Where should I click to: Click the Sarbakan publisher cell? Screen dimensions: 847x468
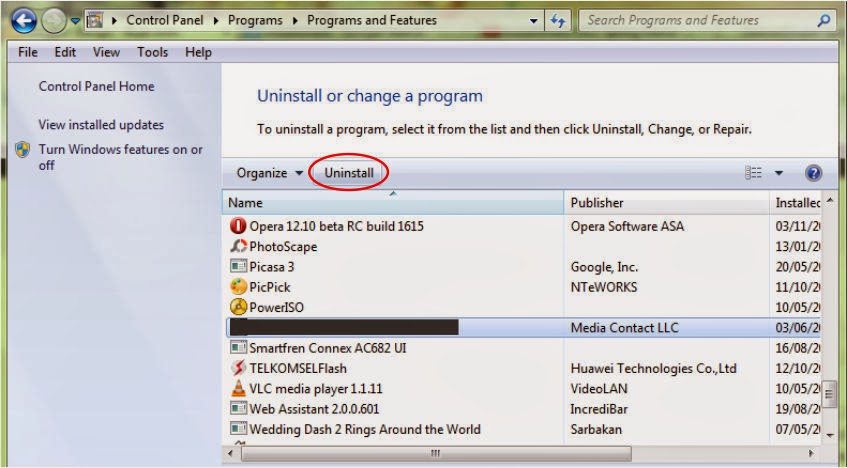tap(596, 430)
